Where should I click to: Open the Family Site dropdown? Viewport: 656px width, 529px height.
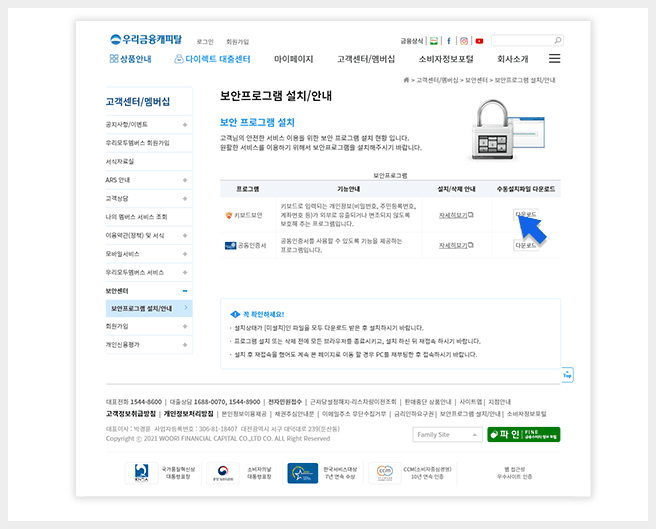coord(446,434)
